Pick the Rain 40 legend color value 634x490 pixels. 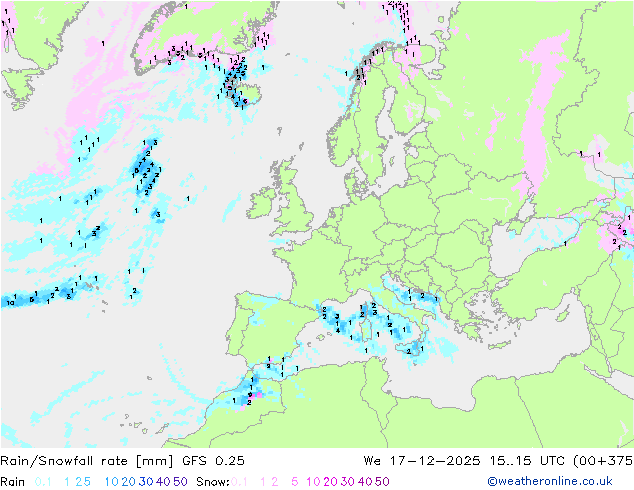[163, 482]
